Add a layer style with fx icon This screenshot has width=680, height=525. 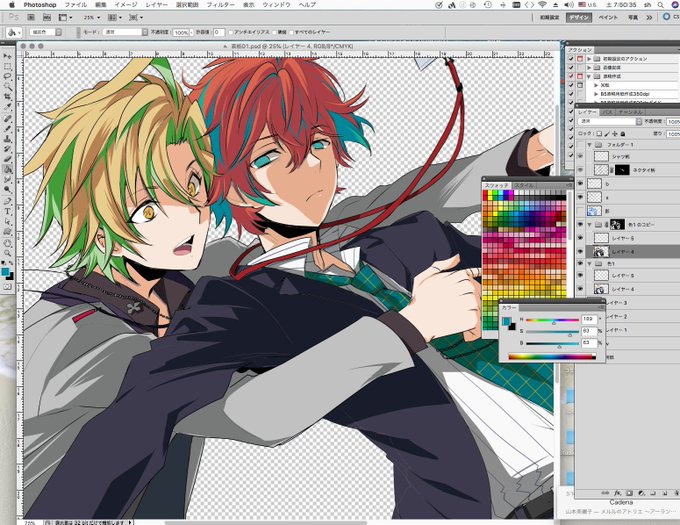tap(618, 493)
